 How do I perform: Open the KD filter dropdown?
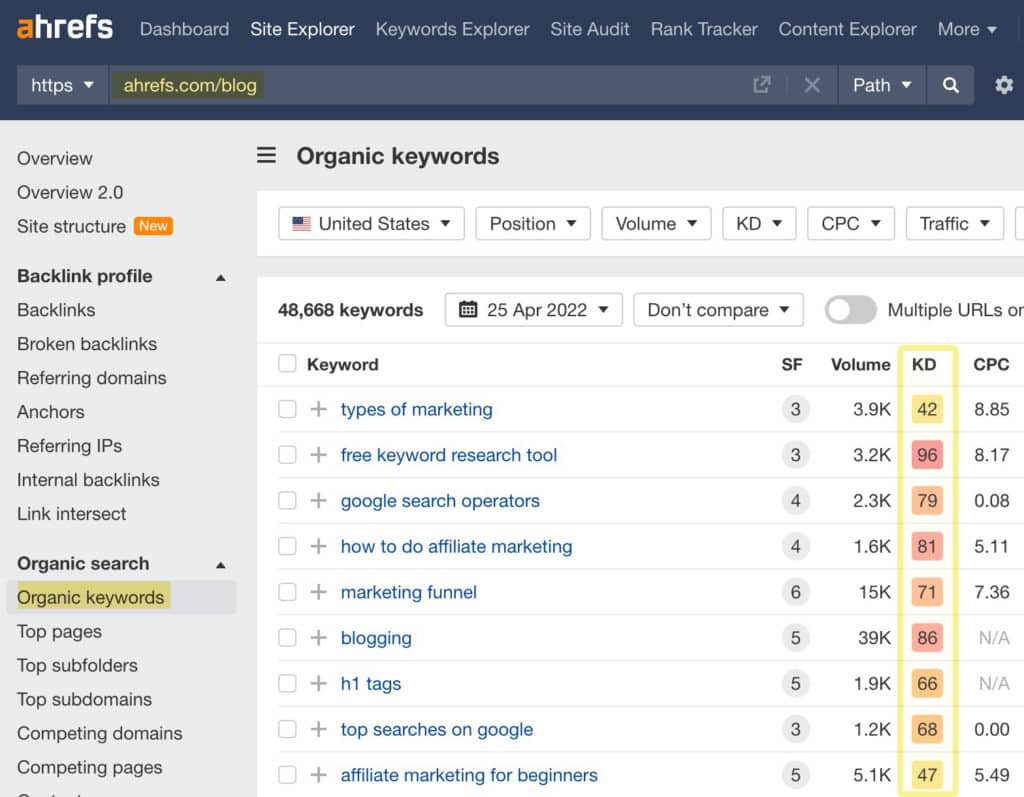[759, 223]
